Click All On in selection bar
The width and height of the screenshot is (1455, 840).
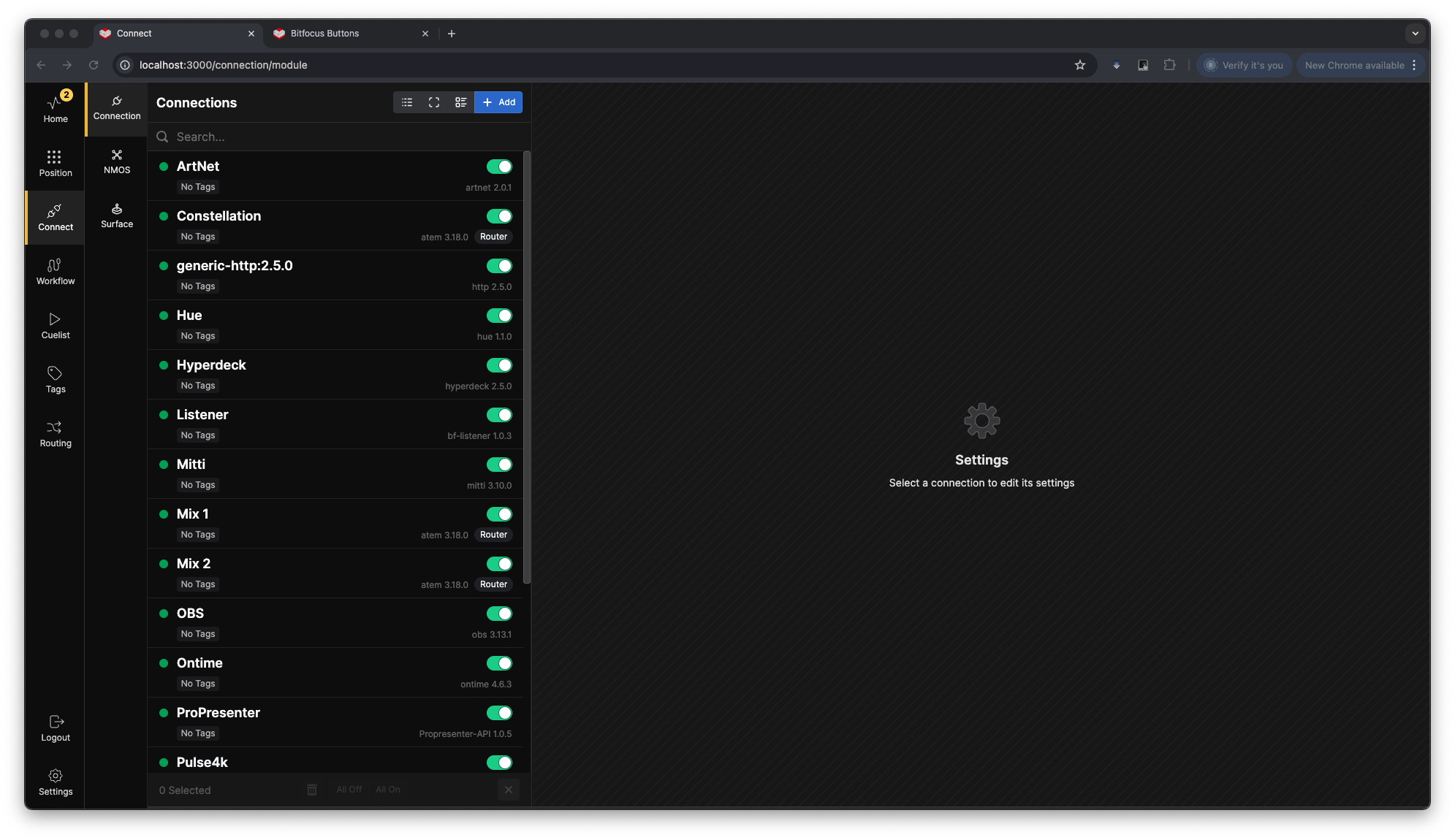coord(388,790)
